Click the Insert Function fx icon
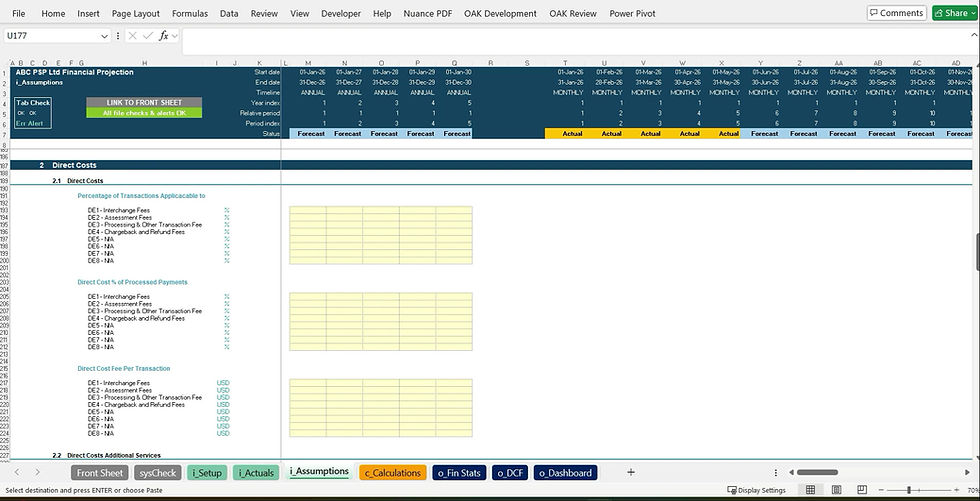980x501 pixels. (x=164, y=36)
